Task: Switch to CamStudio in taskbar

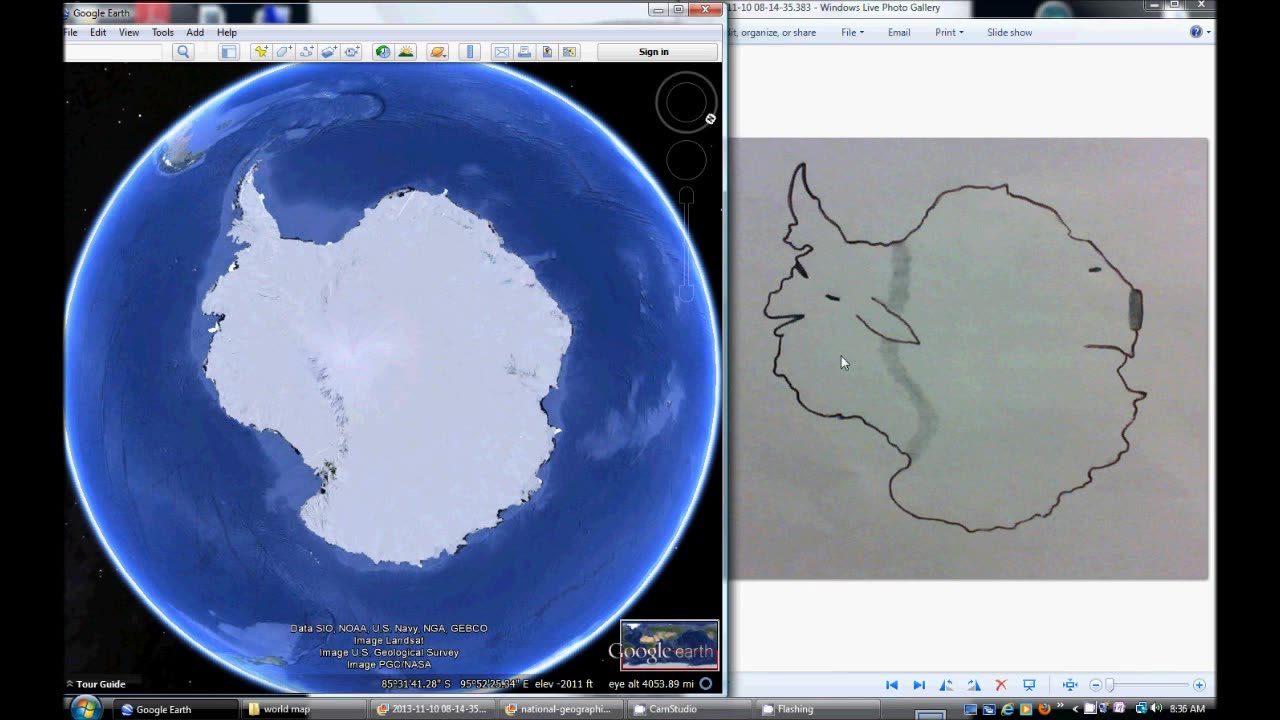Action: tap(691, 709)
